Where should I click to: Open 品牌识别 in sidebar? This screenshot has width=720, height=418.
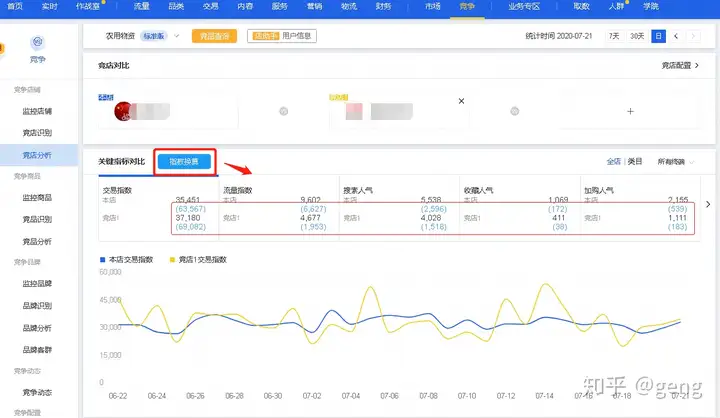tap(37, 306)
